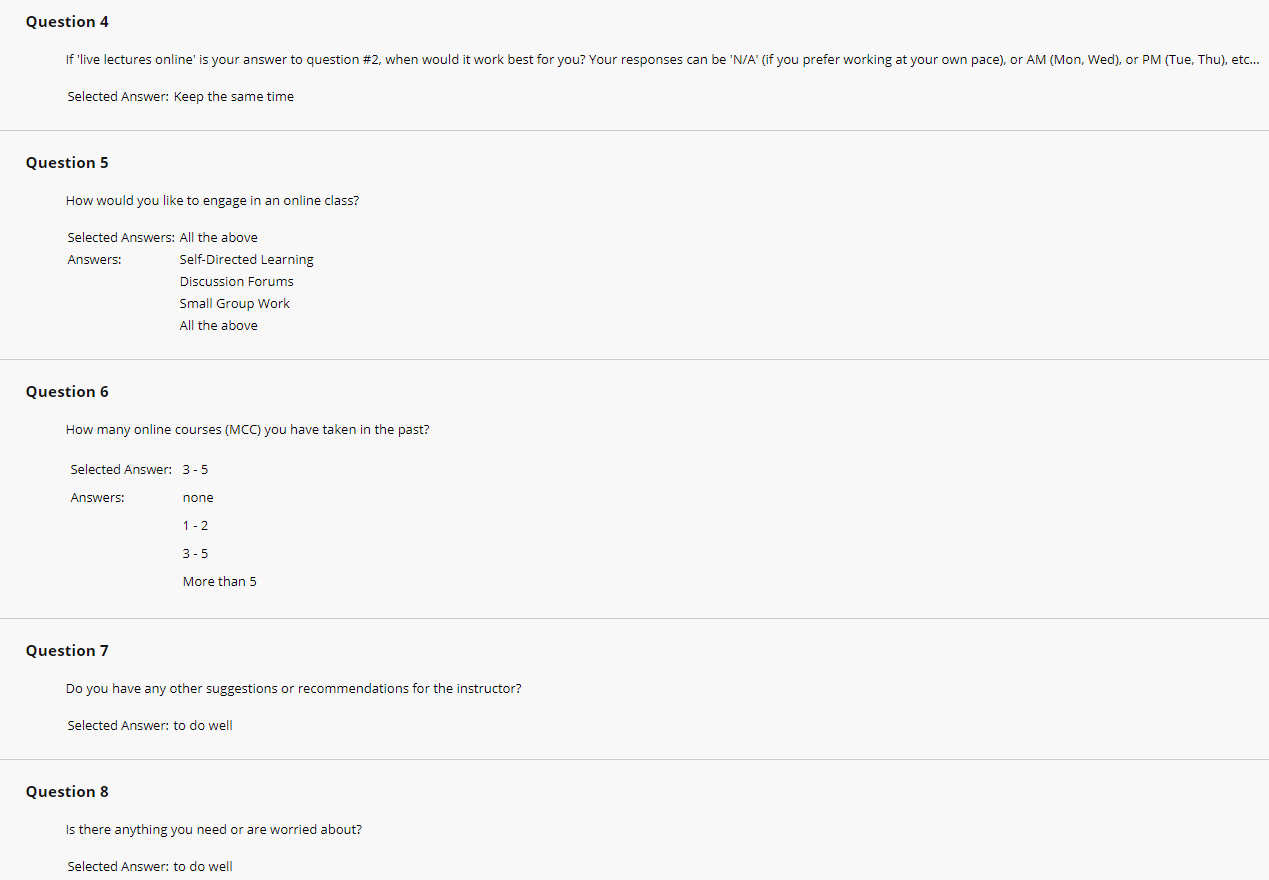
Task: Click the Question 7 heading
Action: [67, 651]
